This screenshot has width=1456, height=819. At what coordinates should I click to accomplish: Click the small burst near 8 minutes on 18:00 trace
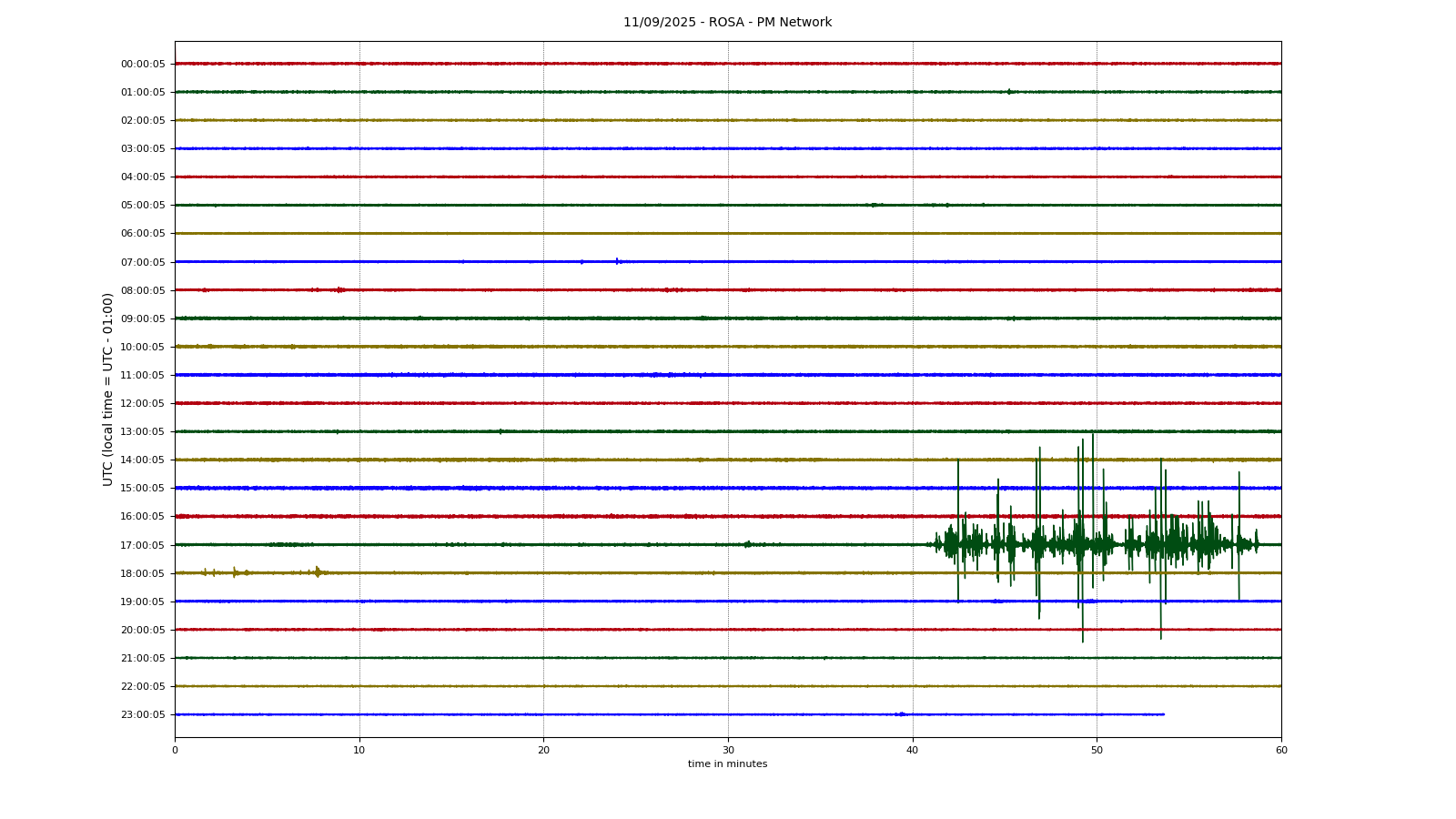click(318, 572)
